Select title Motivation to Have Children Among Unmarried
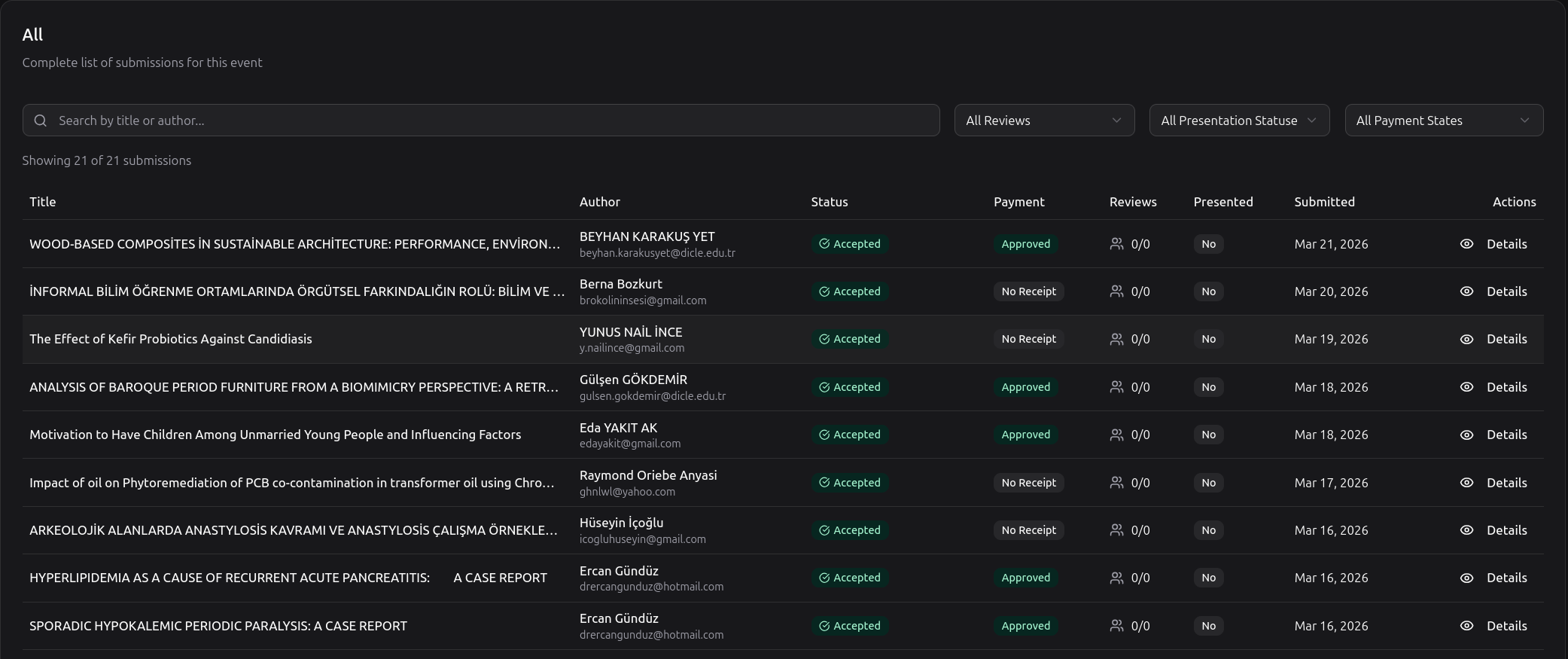The height and width of the screenshot is (659, 1568). coord(275,435)
